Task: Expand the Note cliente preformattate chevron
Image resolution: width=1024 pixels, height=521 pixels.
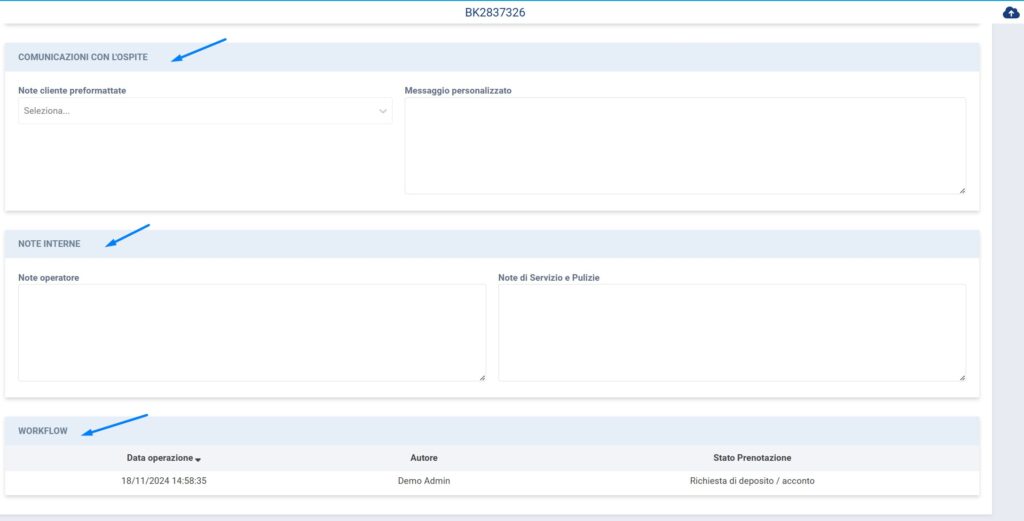Action: [x=382, y=111]
